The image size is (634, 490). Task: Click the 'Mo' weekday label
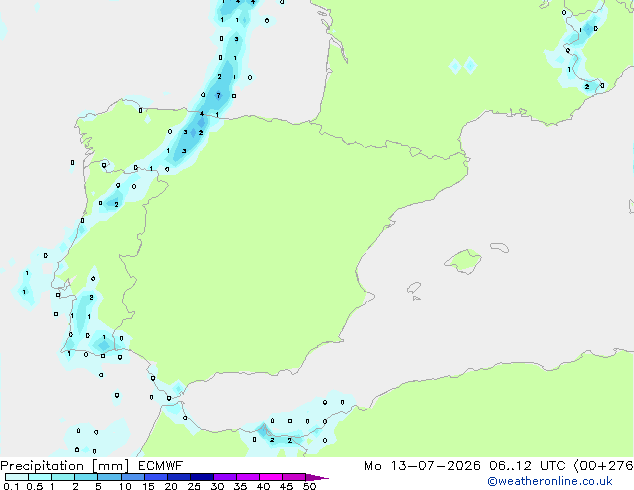[x=373, y=466]
